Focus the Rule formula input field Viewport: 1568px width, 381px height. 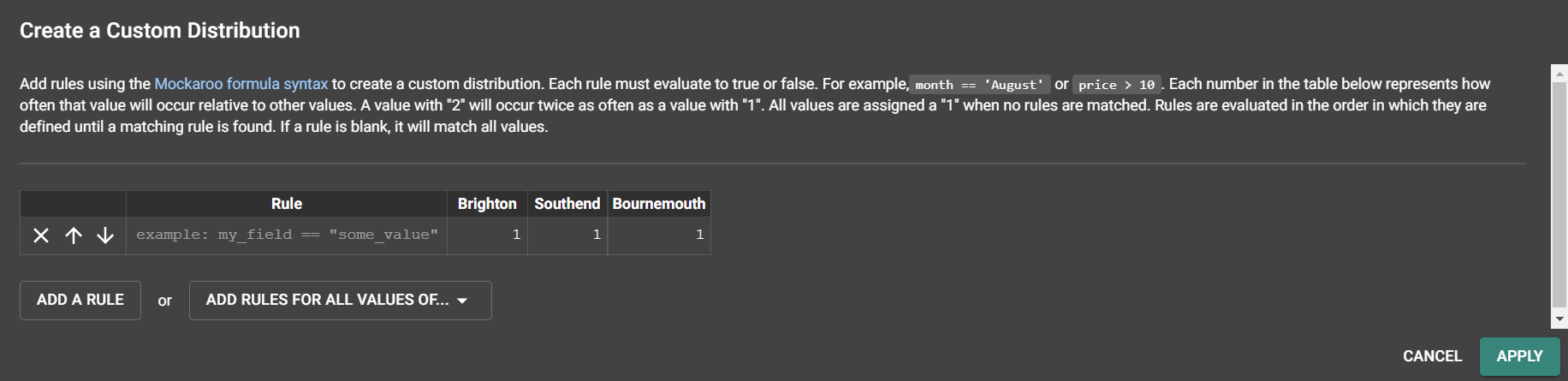click(x=287, y=235)
